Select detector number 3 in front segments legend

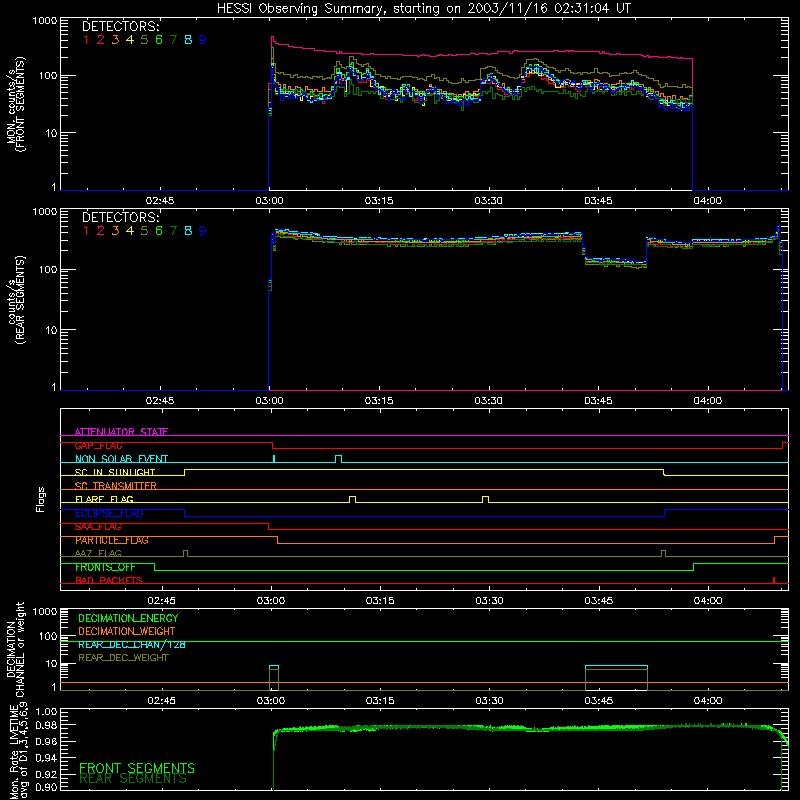click(x=115, y=40)
